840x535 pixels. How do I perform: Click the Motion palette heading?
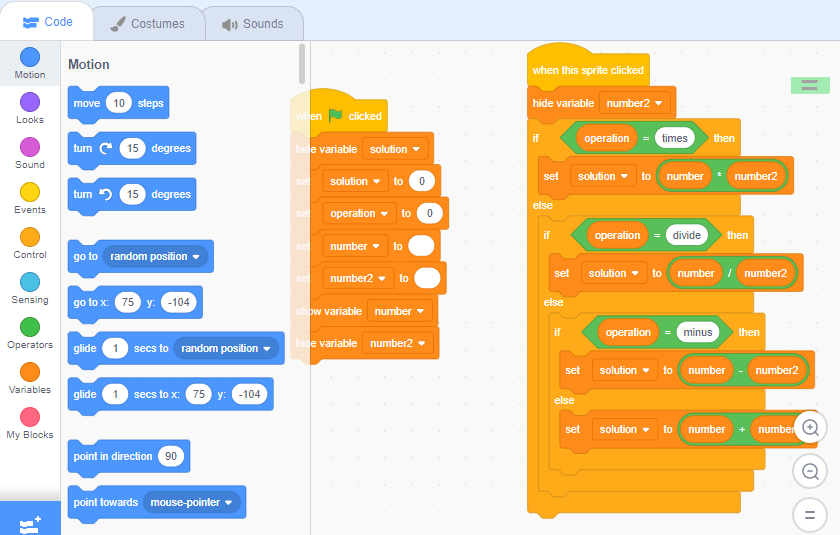pos(89,65)
